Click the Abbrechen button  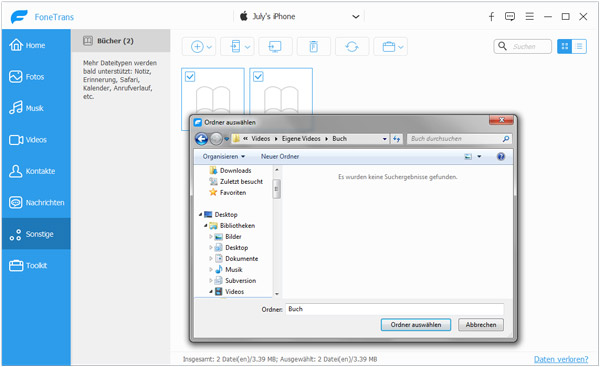[481, 325]
